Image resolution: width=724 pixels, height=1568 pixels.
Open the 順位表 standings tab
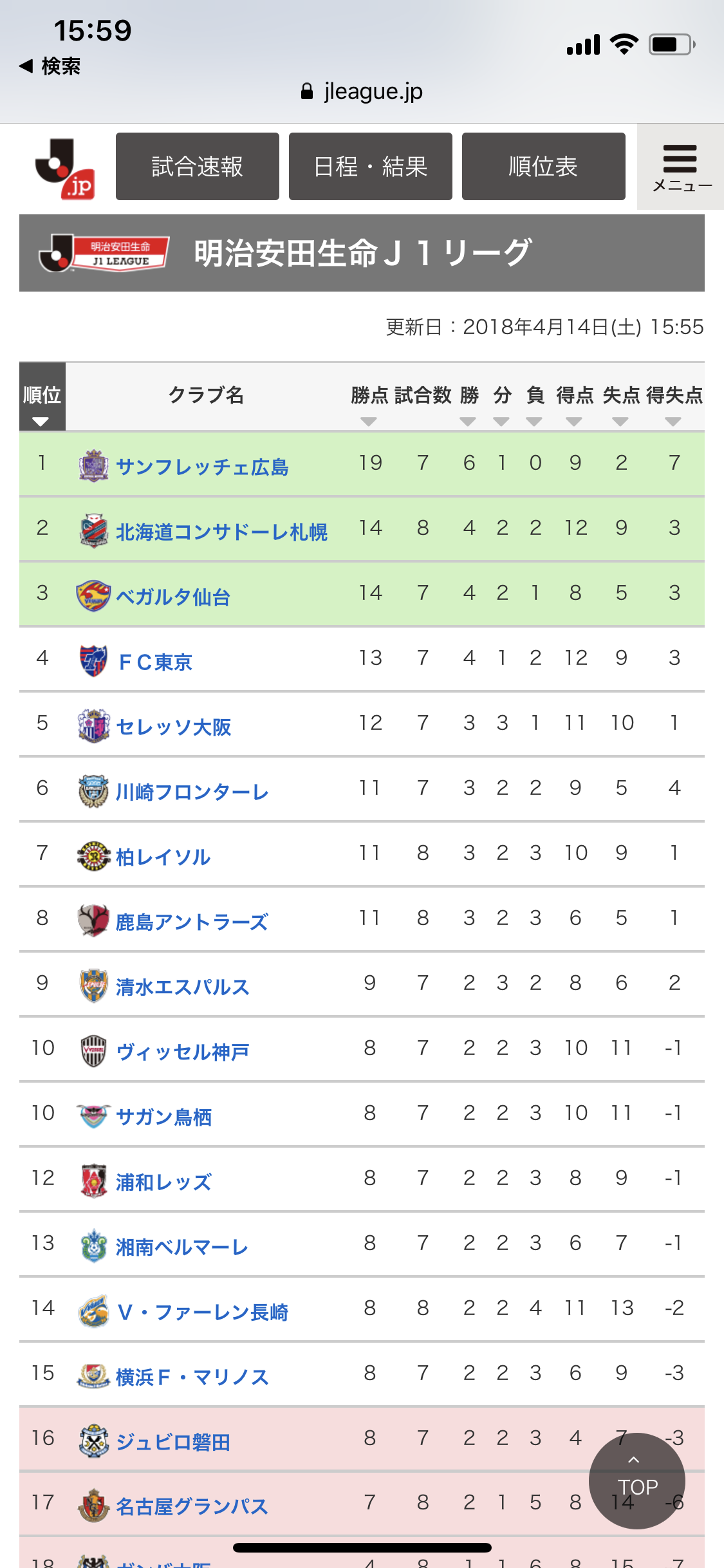(x=543, y=167)
